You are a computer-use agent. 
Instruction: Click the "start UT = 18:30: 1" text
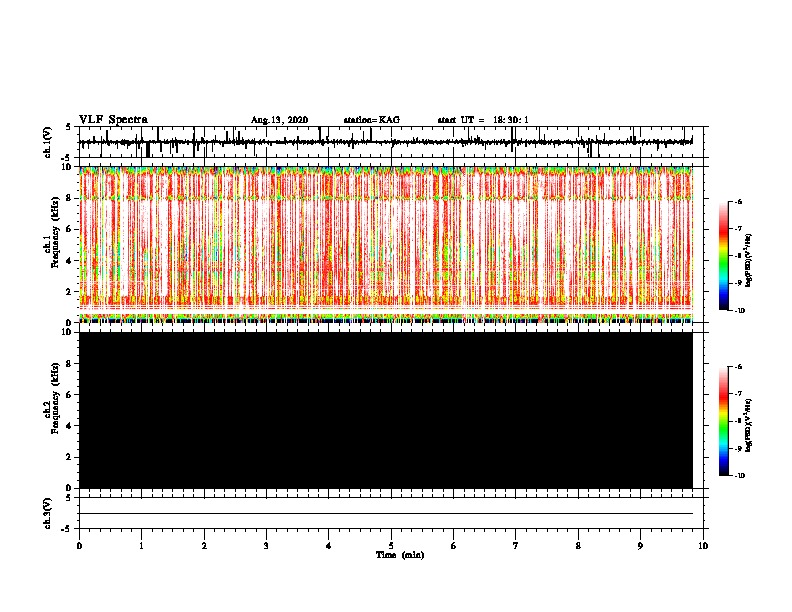pyautogui.click(x=483, y=120)
